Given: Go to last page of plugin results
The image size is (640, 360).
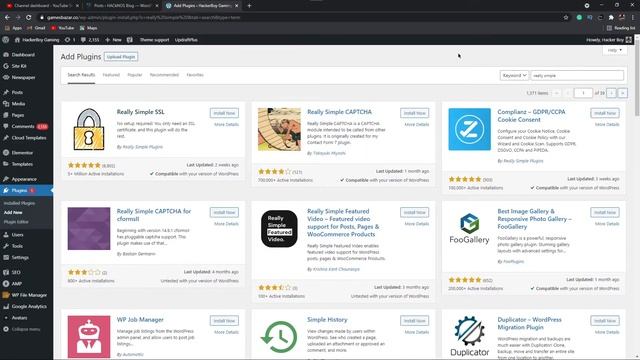Looking at the screenshot, I should point(623,93).
